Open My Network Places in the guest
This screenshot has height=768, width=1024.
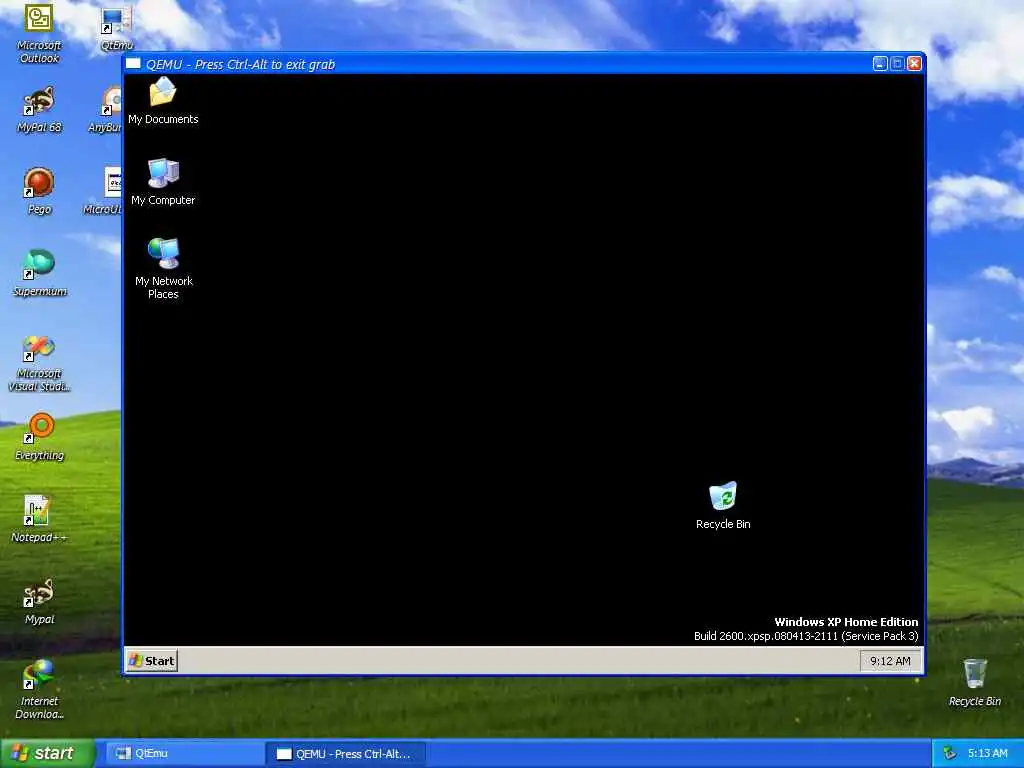click(163, 268)
